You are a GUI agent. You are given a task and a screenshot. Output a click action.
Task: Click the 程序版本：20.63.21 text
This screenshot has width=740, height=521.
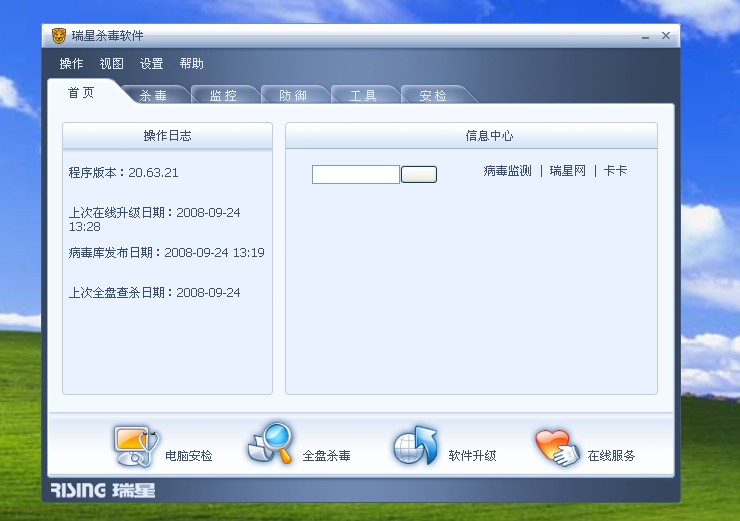[124, 173]
